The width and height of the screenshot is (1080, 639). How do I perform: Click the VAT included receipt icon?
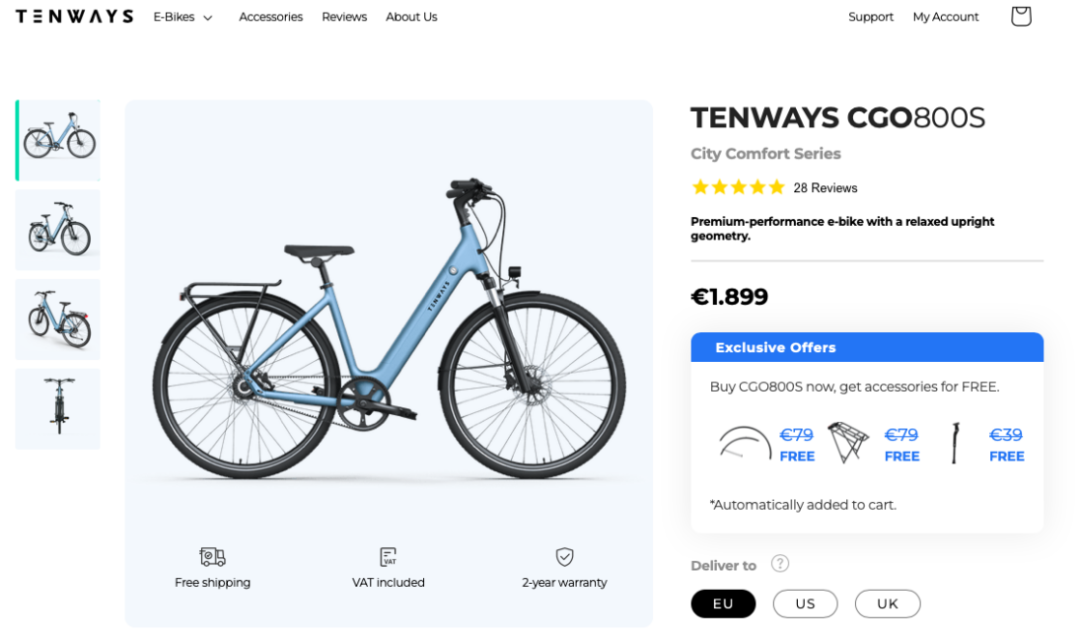point(388,557)
